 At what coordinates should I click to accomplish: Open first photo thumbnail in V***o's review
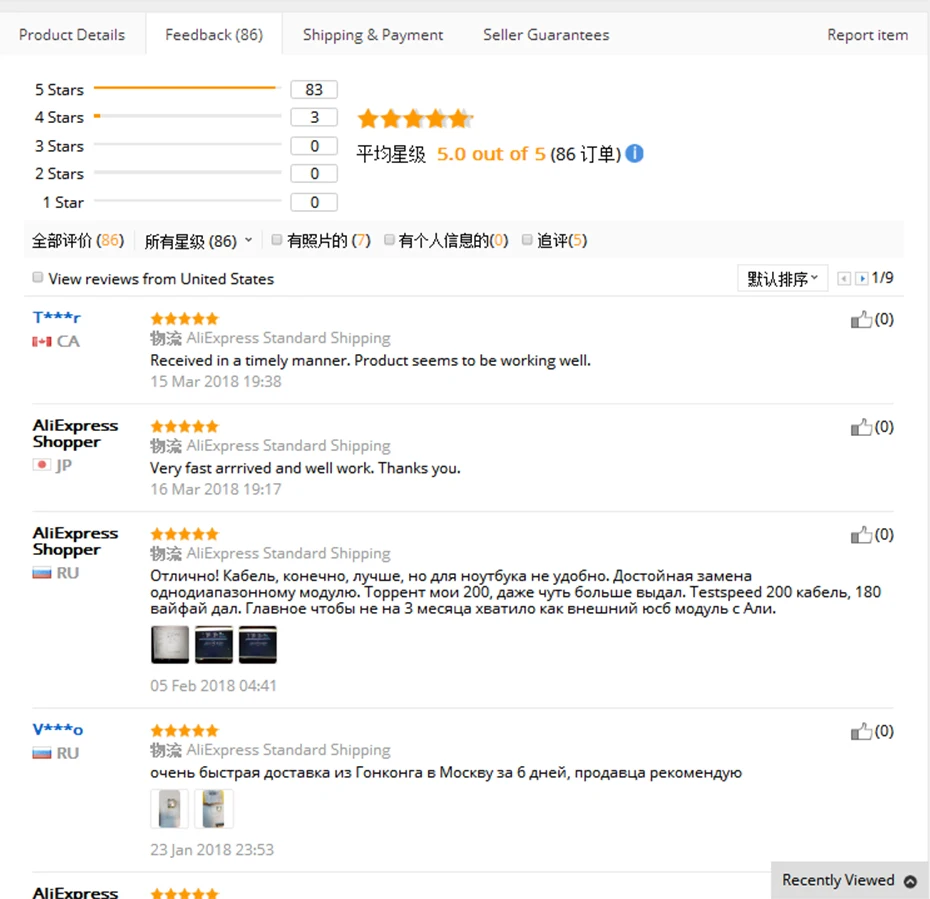pyautogui.click(x=169, y=808)
